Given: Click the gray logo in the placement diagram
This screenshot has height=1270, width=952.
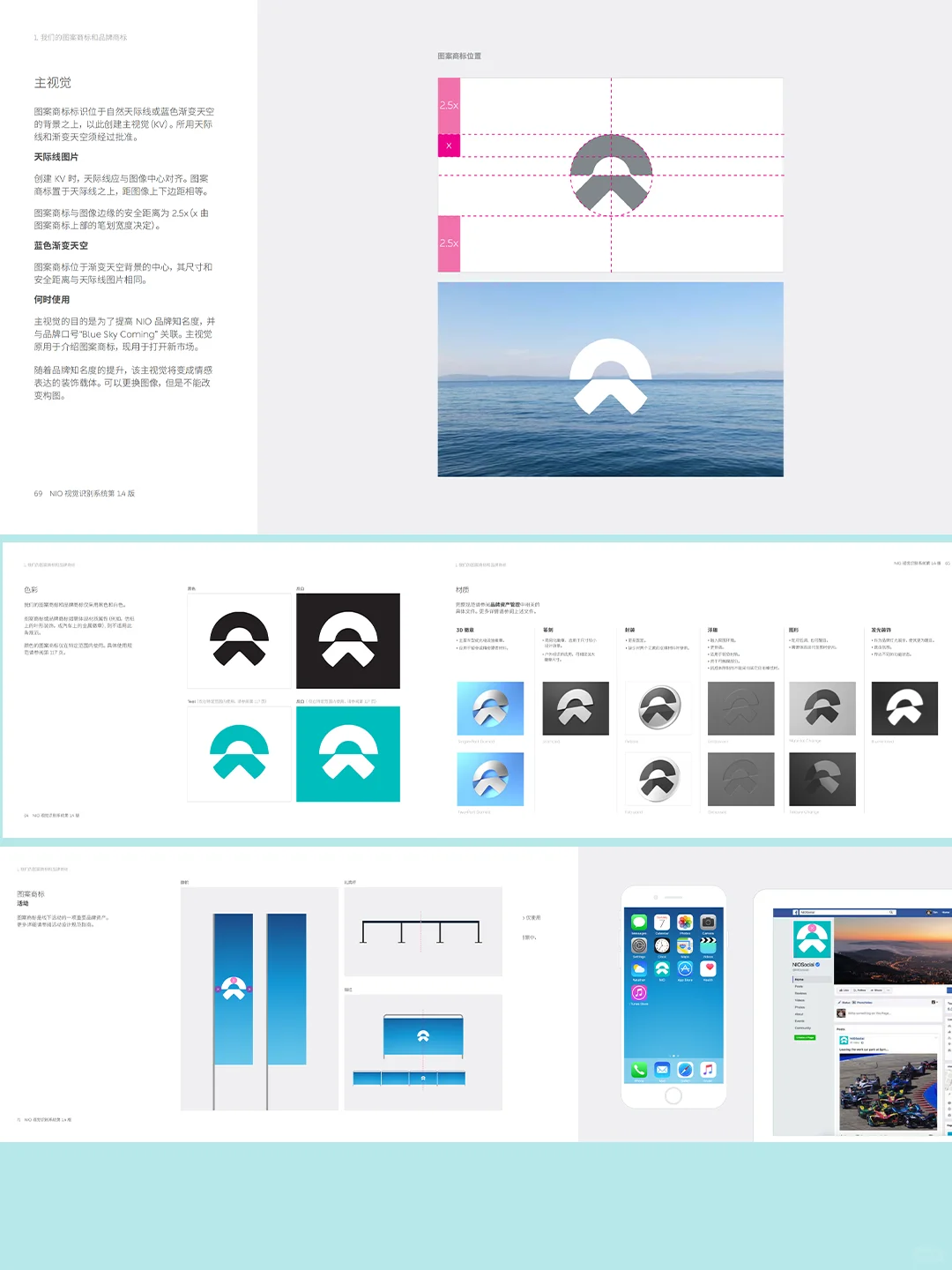Looking at the screenshot, I should [x=611, y=175].
